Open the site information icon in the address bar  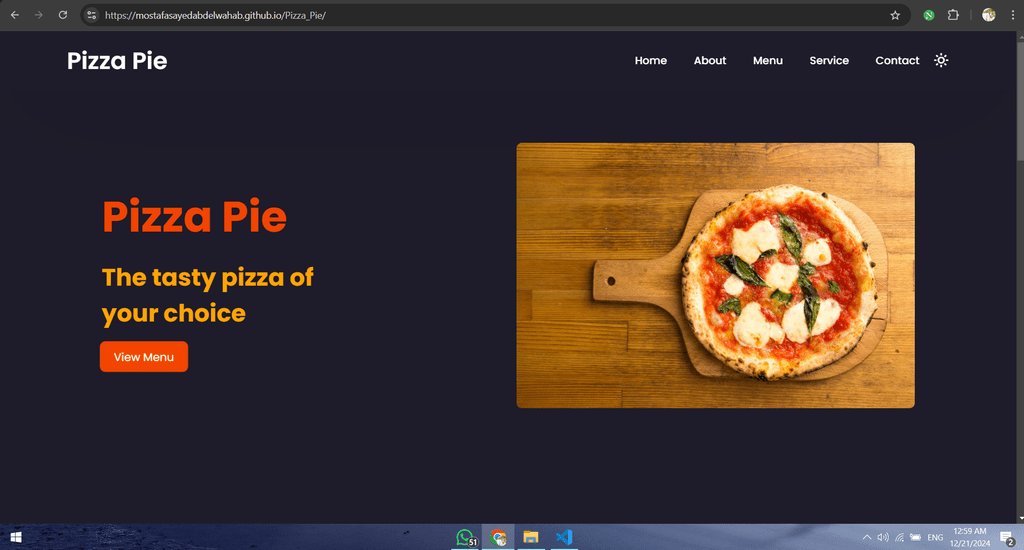pos(91,15)
